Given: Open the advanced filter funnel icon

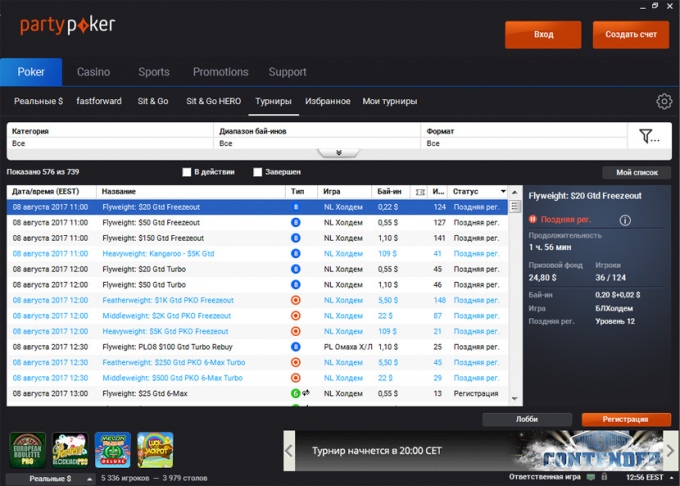Looking at the screenshot, I should tap(649, 136).
